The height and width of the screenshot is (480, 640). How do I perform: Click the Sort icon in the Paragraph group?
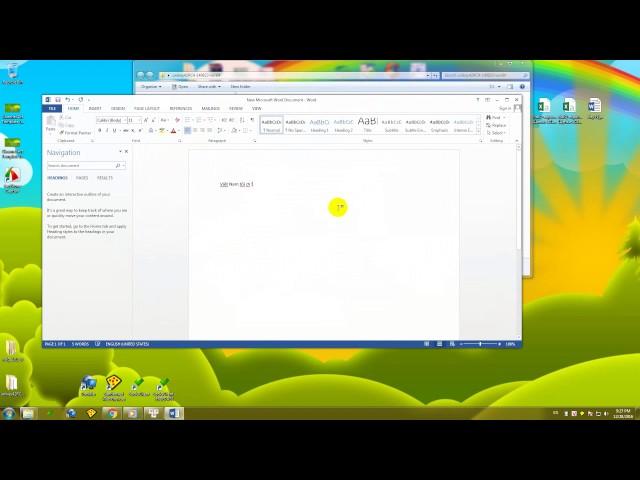pos(242,120)
